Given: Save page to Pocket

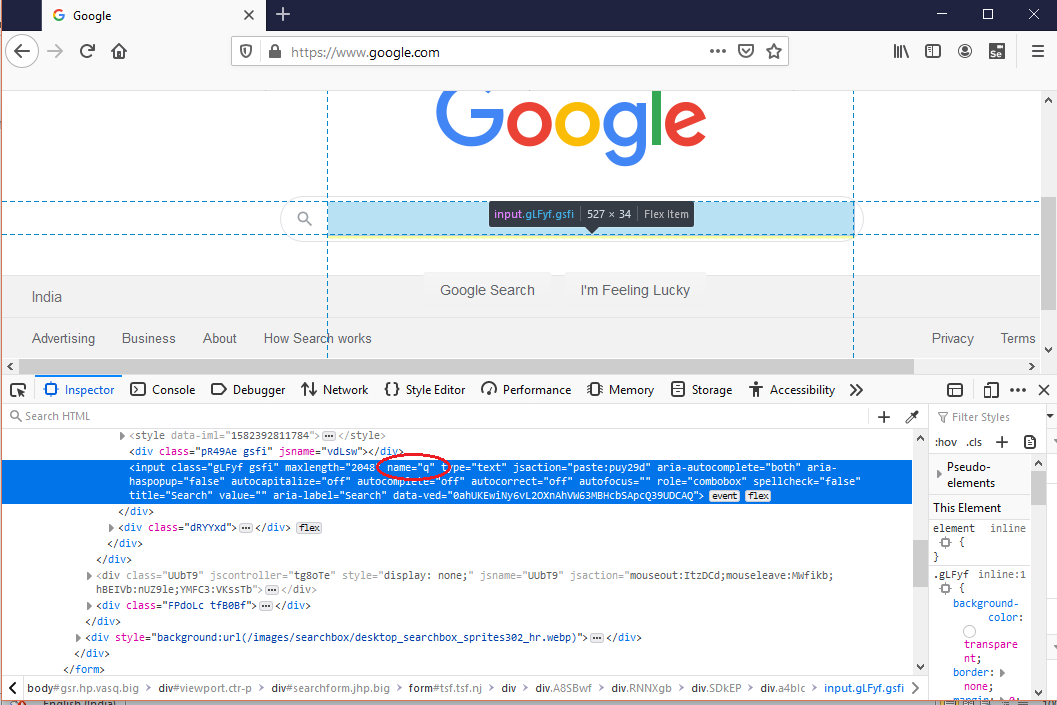Looking at the screenshot, I should click(746, 51).
